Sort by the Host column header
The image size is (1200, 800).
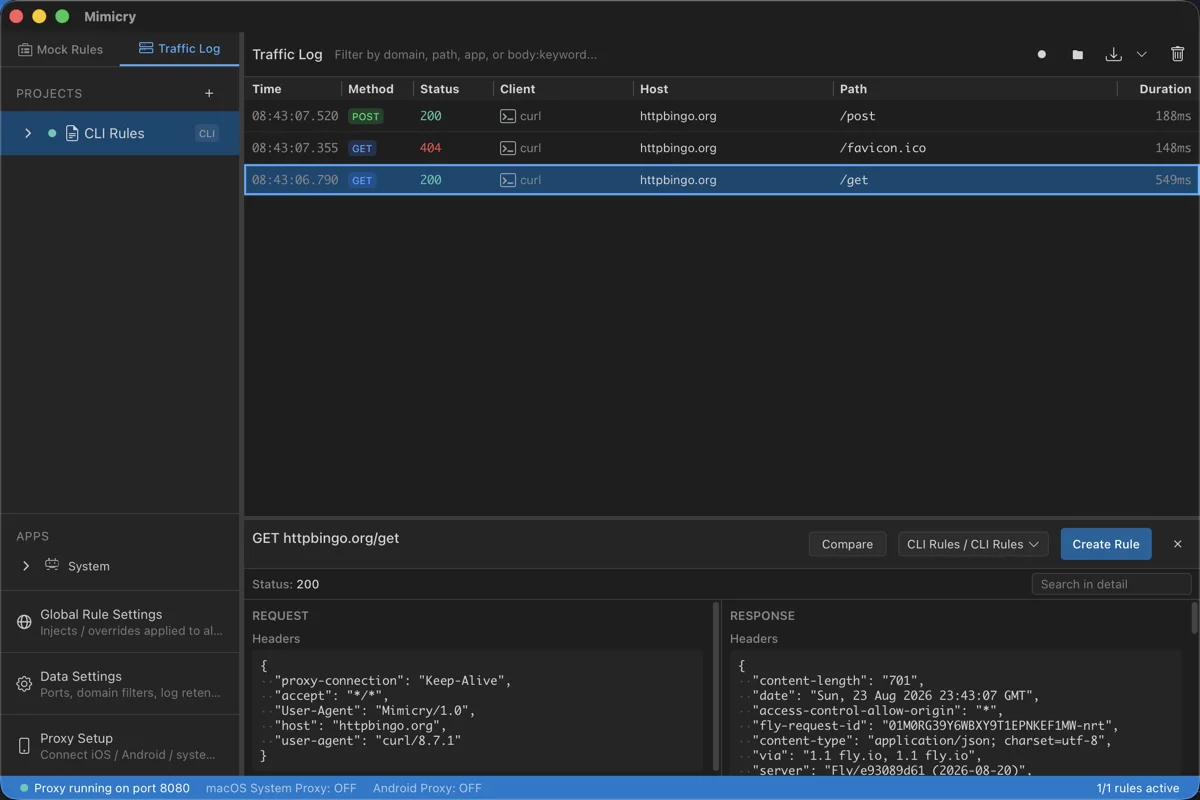pyautogui.click(x=654, y=89)
